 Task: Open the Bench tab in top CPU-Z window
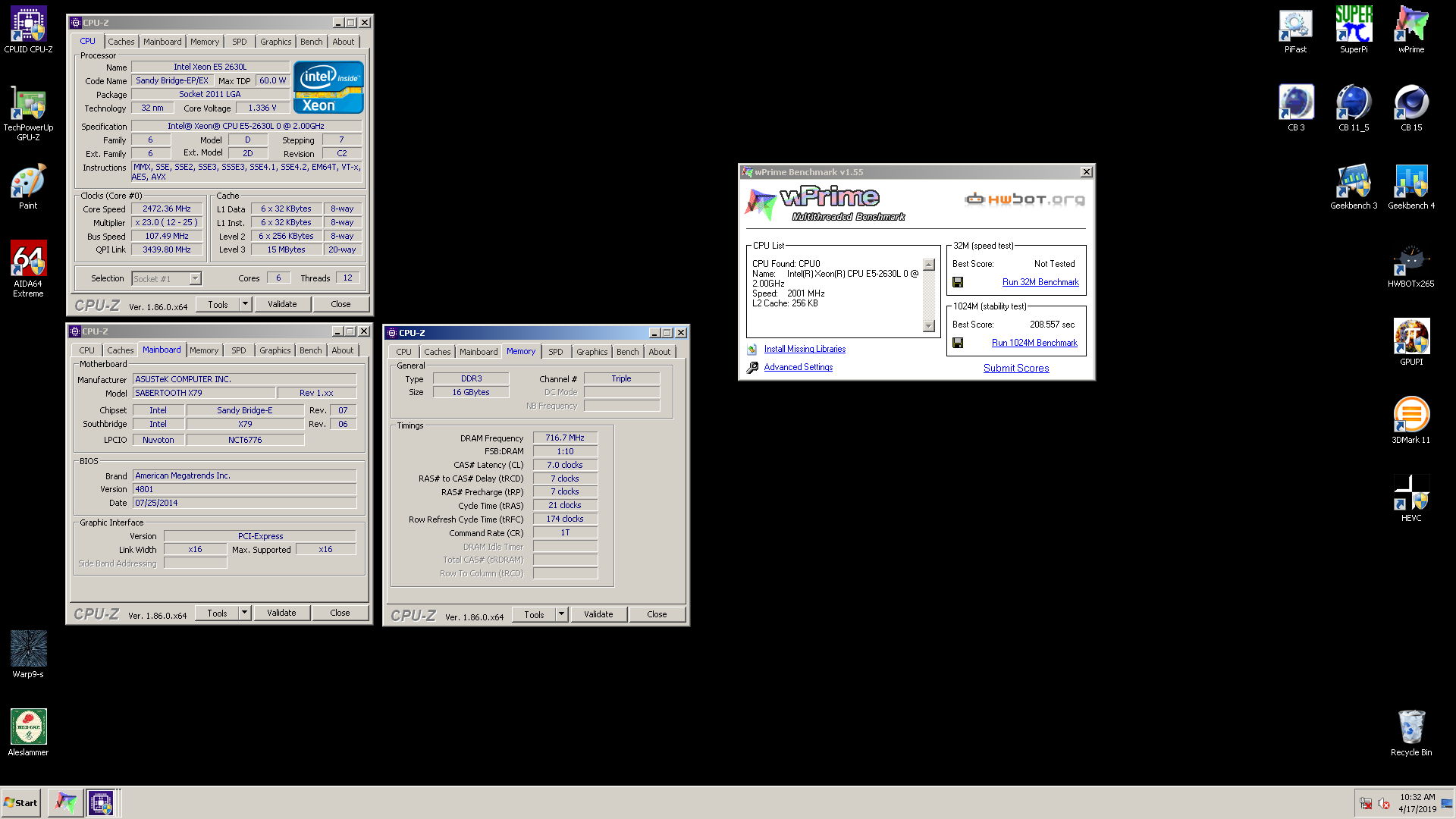311,42
